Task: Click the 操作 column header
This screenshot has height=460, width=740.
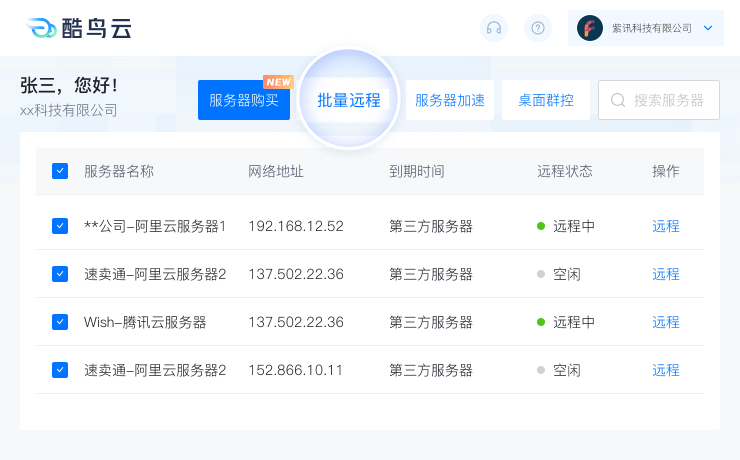Action: [665, 171]
